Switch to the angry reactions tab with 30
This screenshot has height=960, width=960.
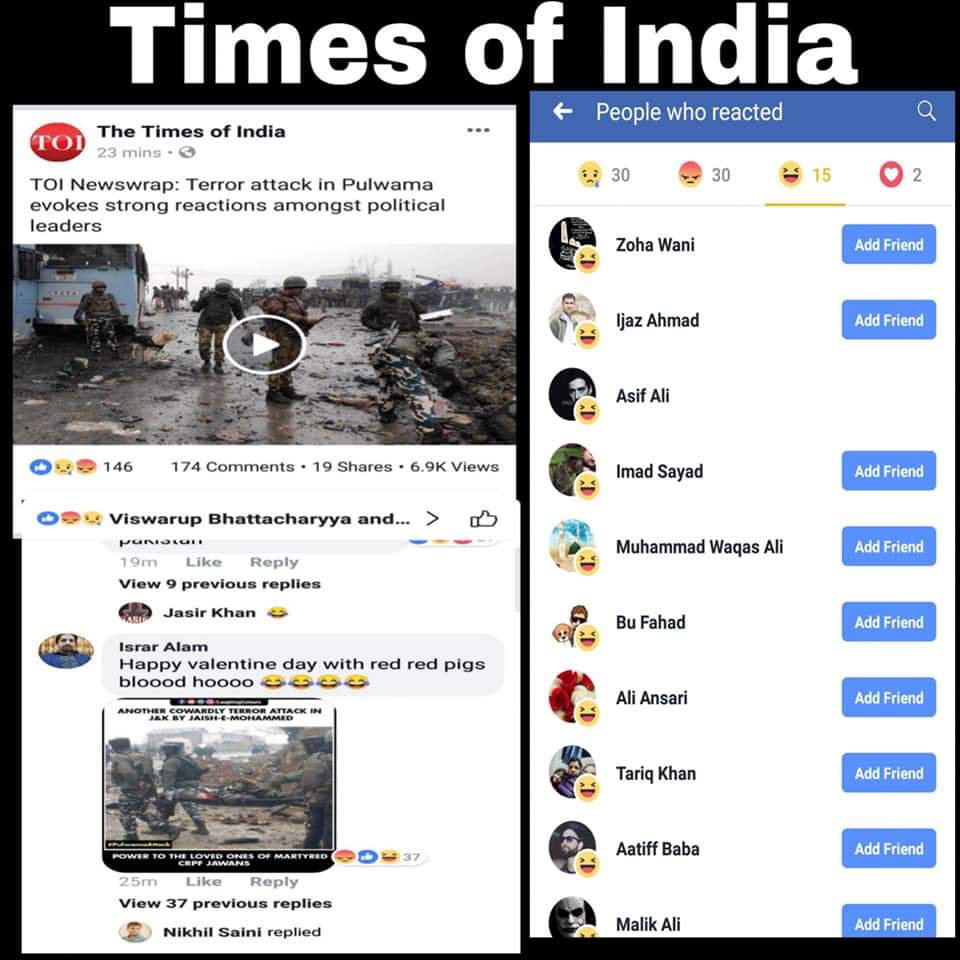704,175
